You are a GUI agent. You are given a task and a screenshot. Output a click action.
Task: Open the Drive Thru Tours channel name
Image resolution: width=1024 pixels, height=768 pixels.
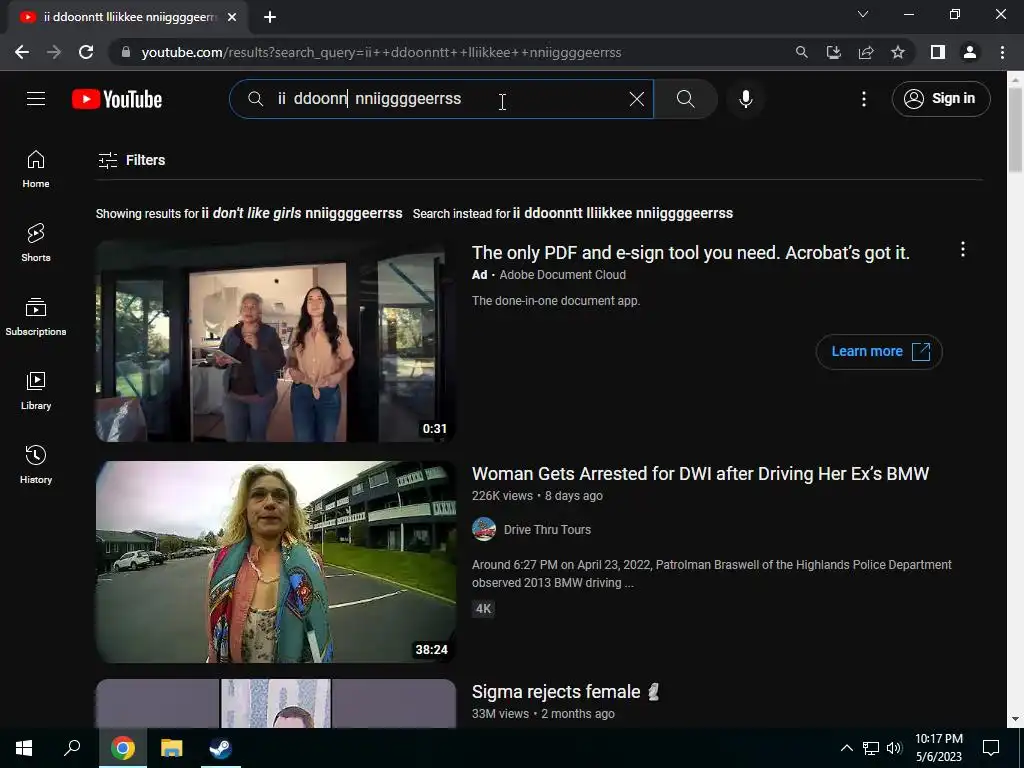pyautogui.click(x=547, y=530)
